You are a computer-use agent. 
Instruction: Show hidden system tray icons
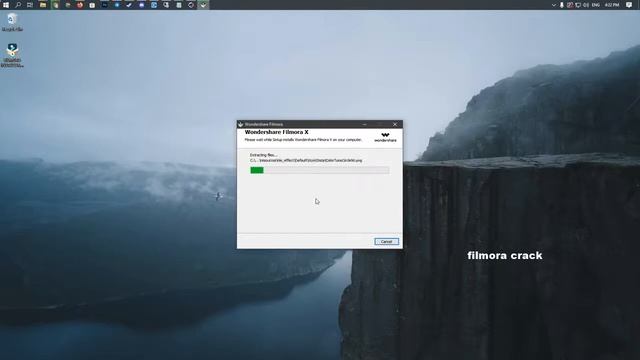point(553,5)
